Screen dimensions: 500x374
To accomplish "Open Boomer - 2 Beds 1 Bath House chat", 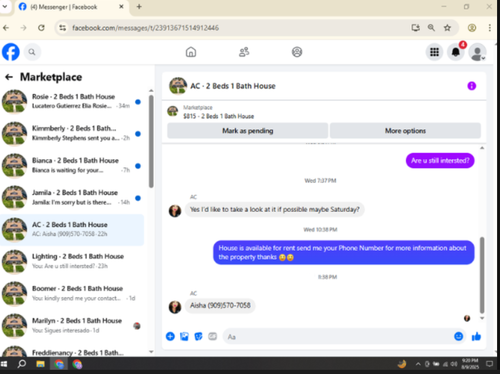I will (x=72, y=293).
